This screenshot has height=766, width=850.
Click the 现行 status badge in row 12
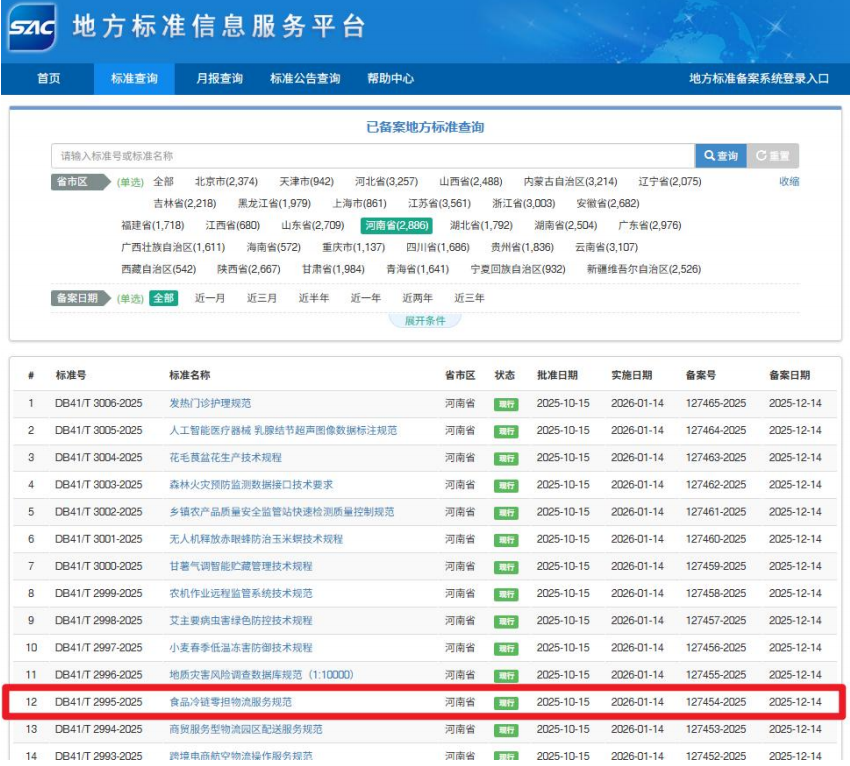(506, 703)
